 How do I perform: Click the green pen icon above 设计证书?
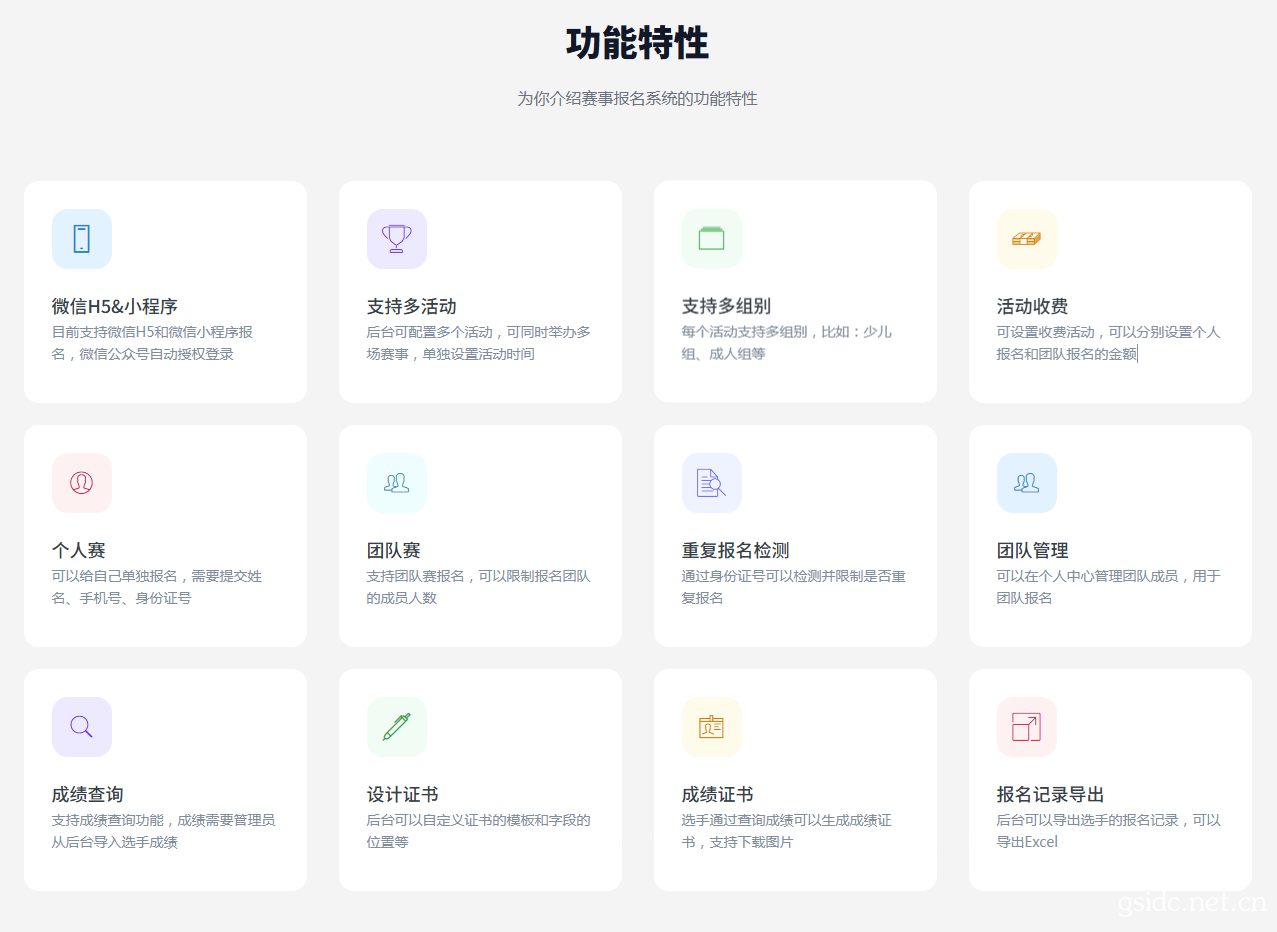(x=397, y=727)
